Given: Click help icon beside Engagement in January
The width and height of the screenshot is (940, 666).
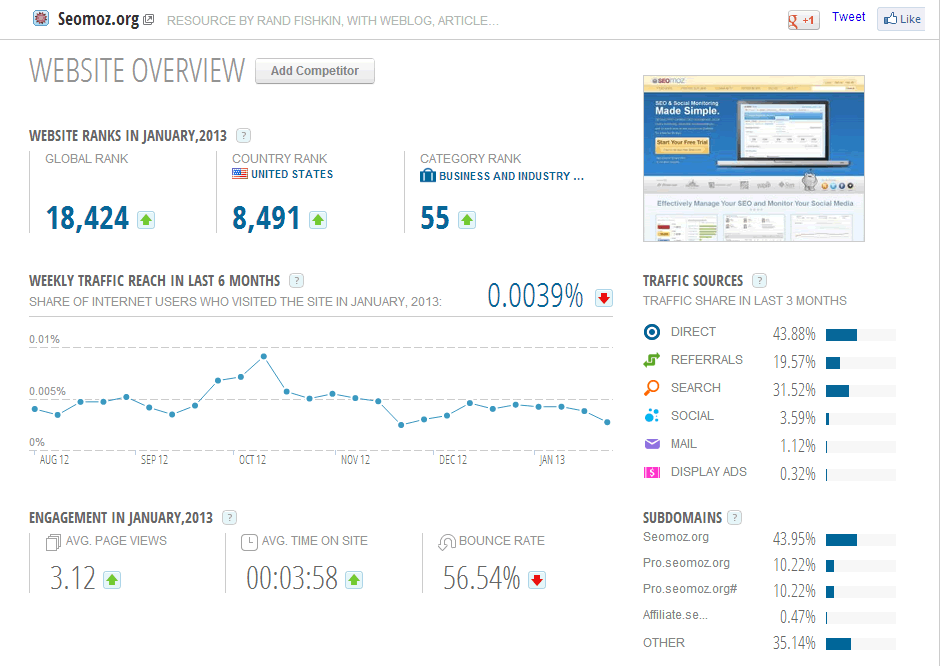Looking at the screenshot, I should coord(230,518).
